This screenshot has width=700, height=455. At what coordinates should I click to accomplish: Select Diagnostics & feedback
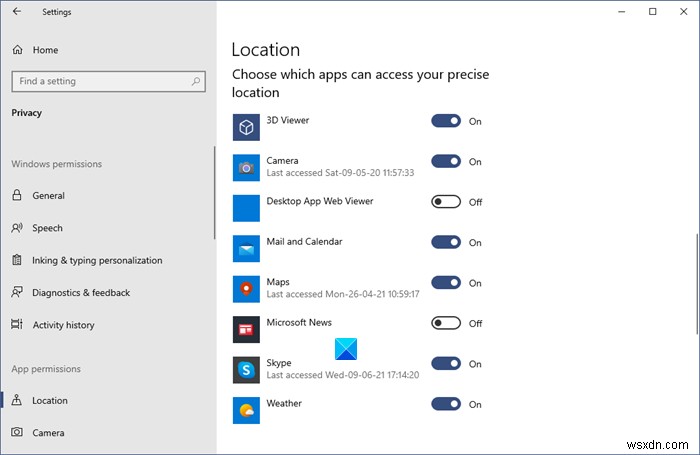[107, 292]
